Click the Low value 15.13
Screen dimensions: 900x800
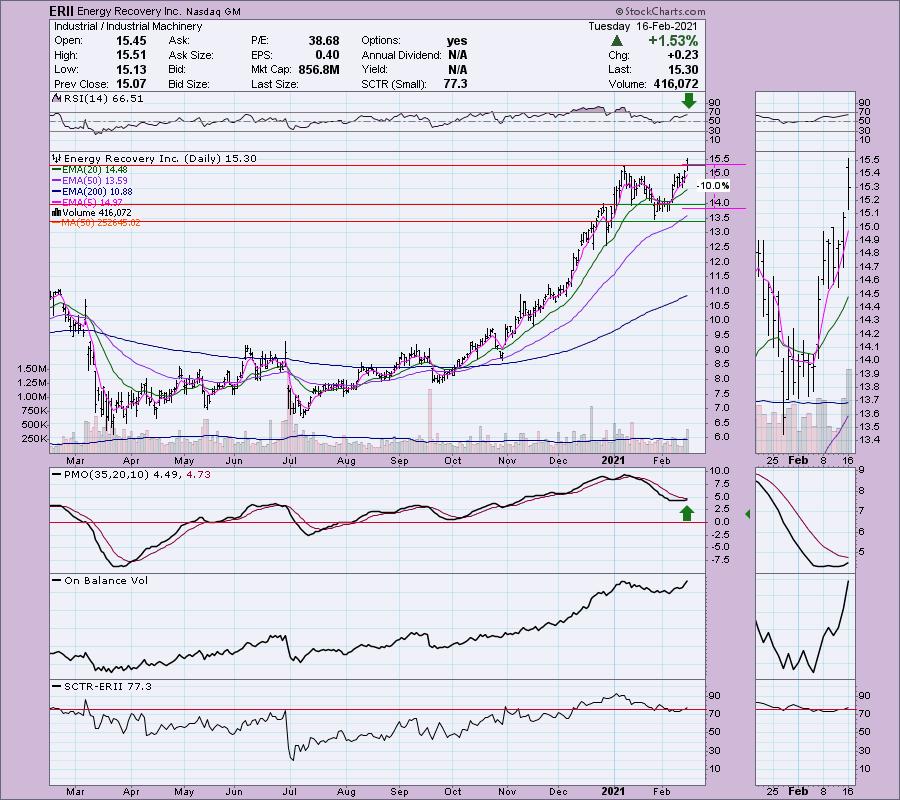coord(131,69)
